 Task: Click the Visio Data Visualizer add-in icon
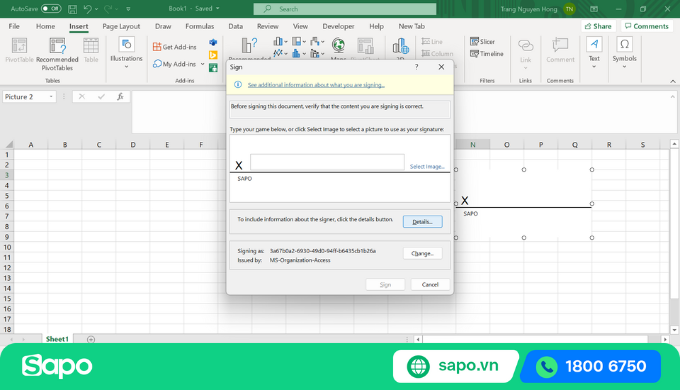click(x=213, y=43)
